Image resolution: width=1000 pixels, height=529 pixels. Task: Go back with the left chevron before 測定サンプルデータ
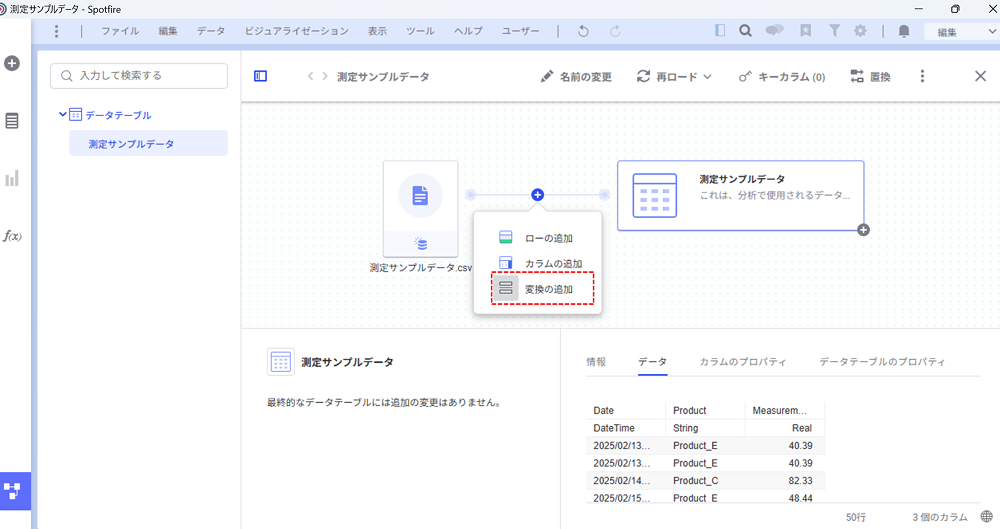(x=310, y=76)
